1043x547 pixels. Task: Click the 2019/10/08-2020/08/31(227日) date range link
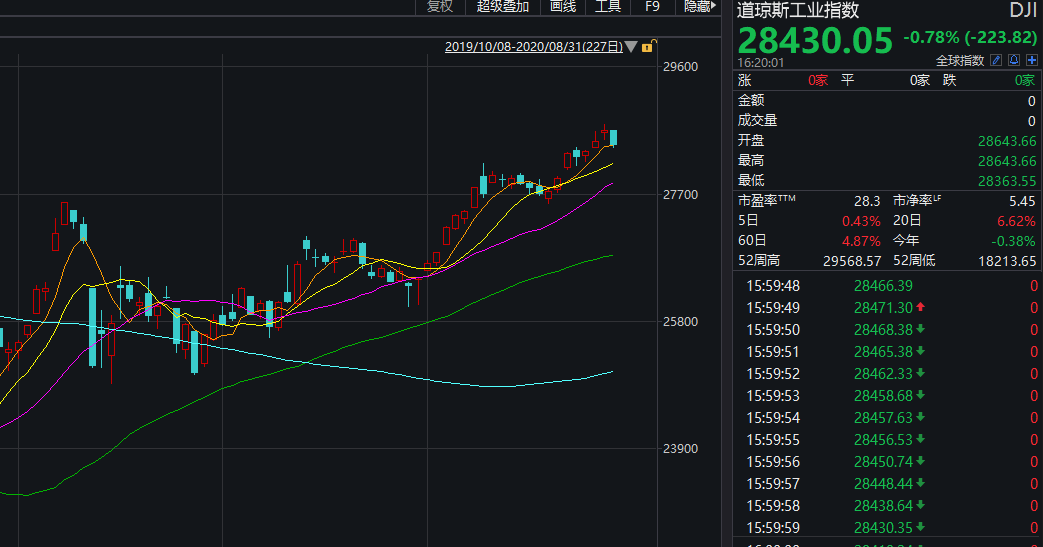533,47
